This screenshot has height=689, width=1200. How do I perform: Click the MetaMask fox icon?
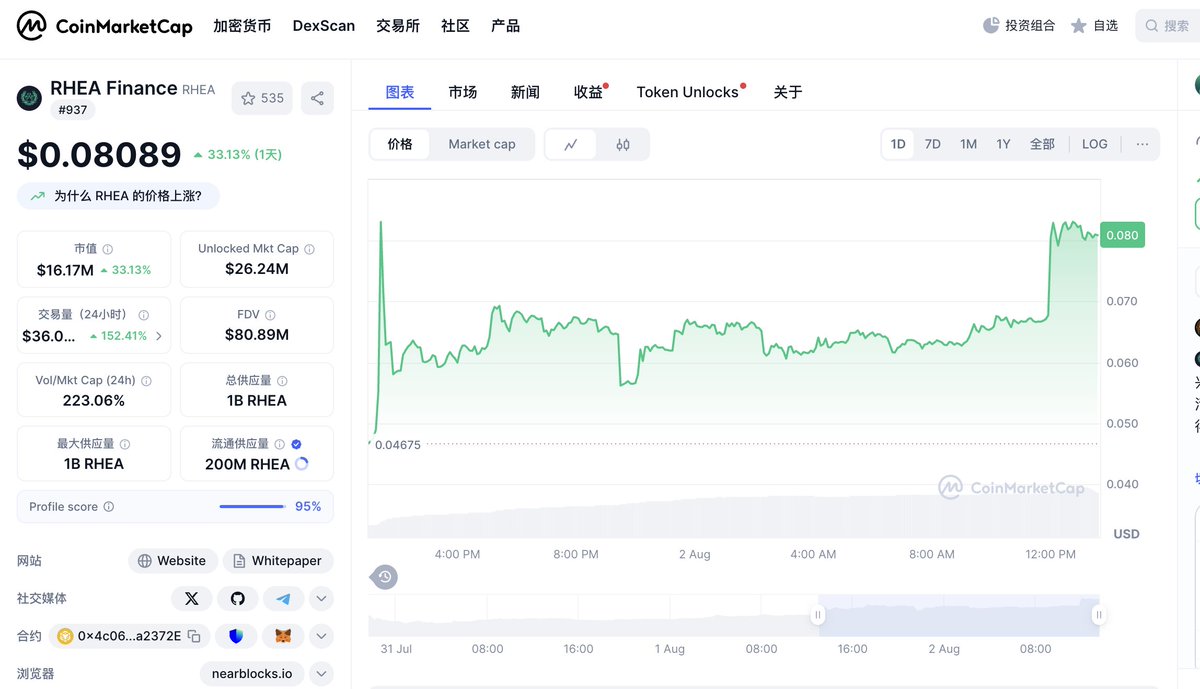[283, 636]
